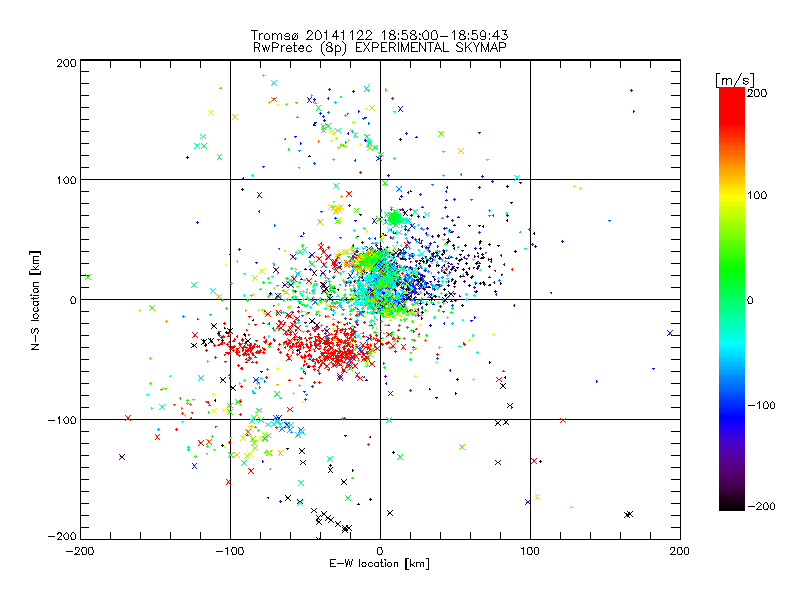Click the subtitle 'RwPretec (8p) EXPERIMENTAL SKYMAP'
This screenshot has width=800, height=600.
(380, 47)
